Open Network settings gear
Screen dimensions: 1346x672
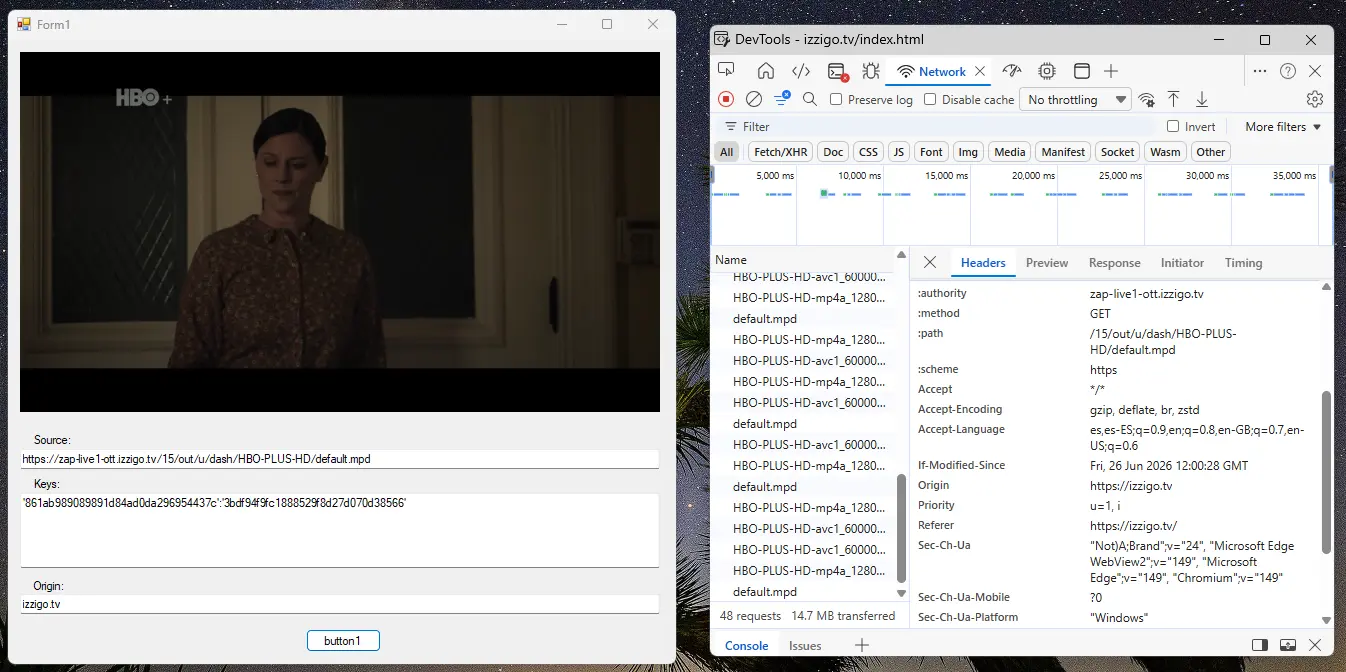point(1315,99)
